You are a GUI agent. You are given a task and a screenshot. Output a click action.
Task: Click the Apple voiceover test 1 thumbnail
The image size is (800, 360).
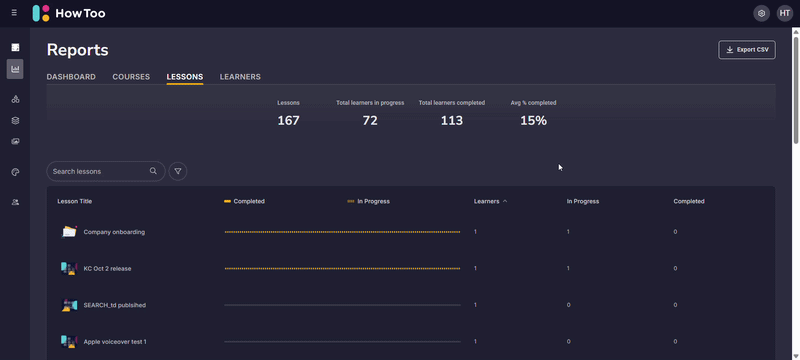click(69, 342)
